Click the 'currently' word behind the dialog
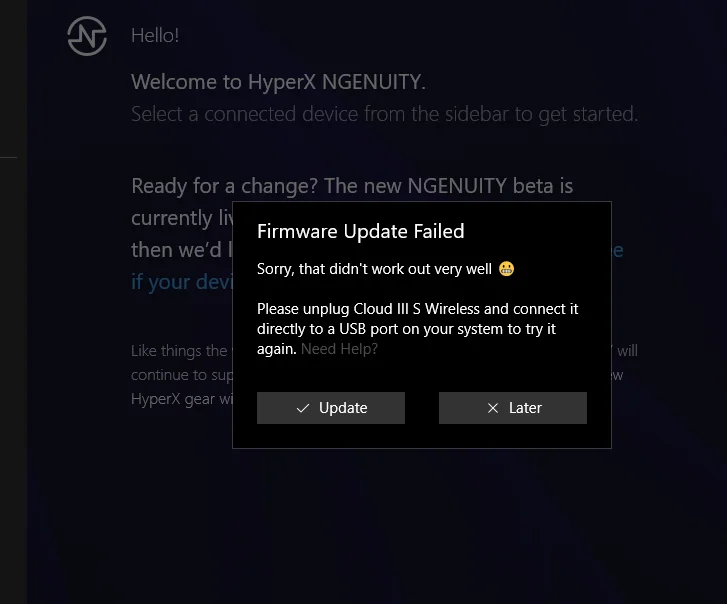 point(172,218)
